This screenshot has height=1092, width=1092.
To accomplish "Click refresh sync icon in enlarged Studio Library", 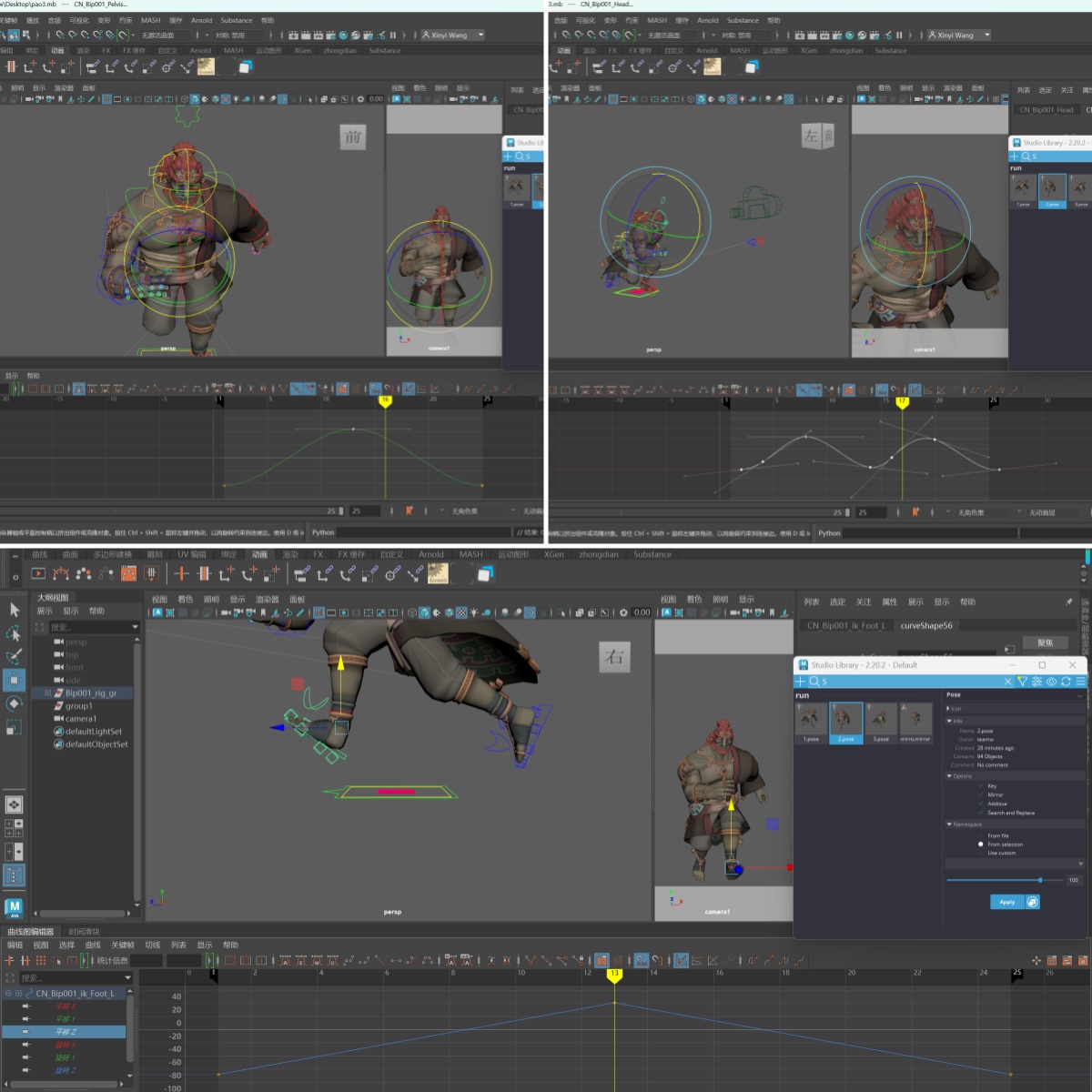I will point(1066,681).
